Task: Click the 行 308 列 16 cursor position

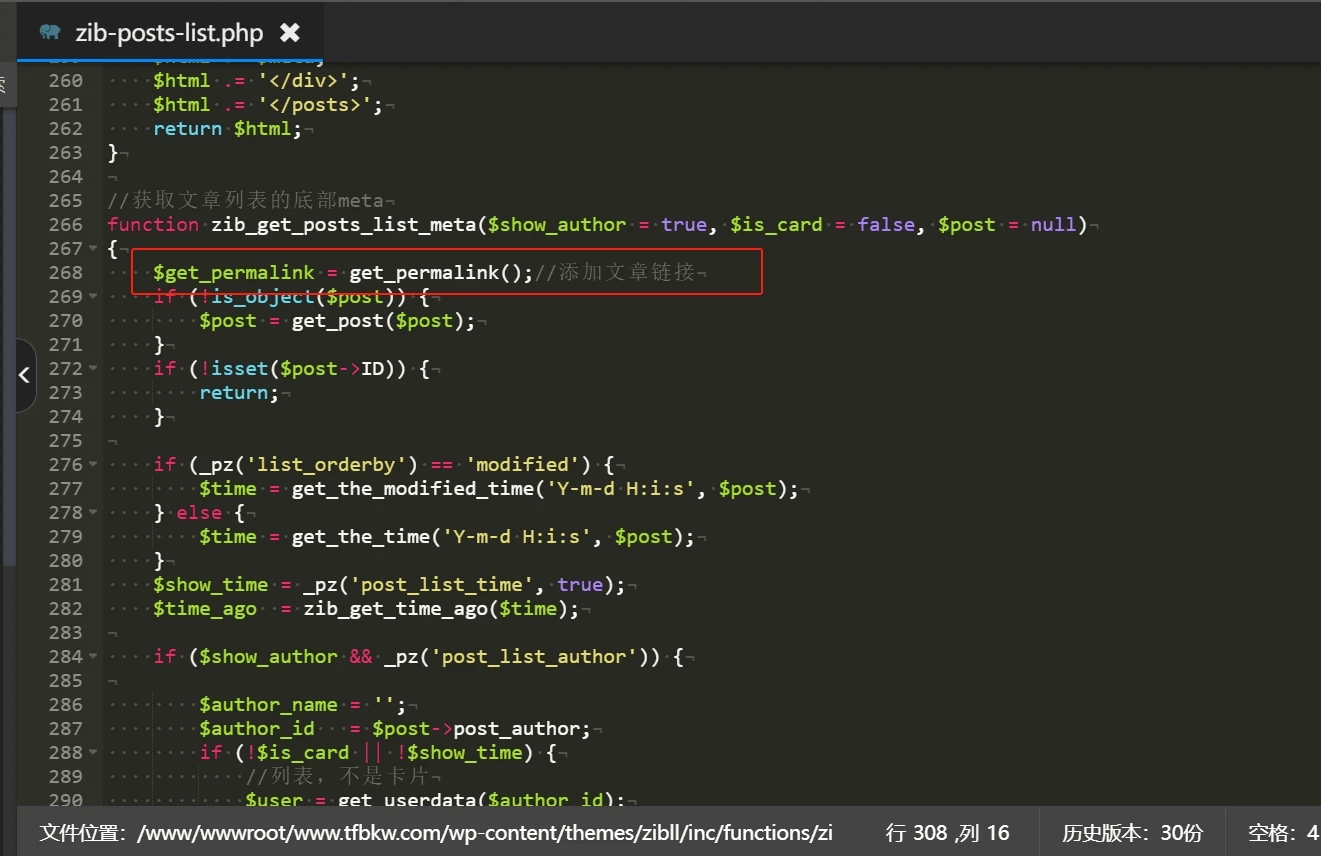Action: [x=947, y=832]
